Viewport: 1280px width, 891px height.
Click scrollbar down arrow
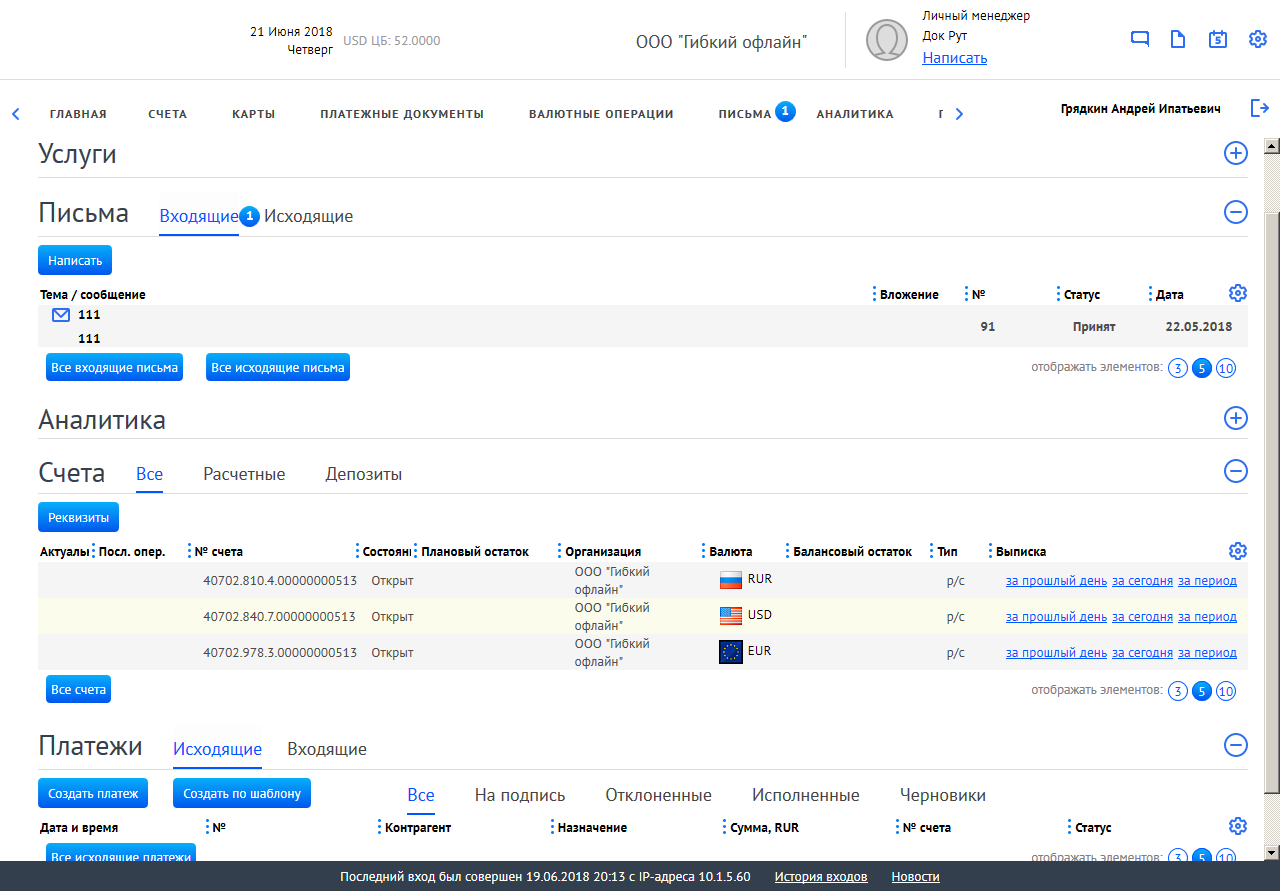point(1272,852)
